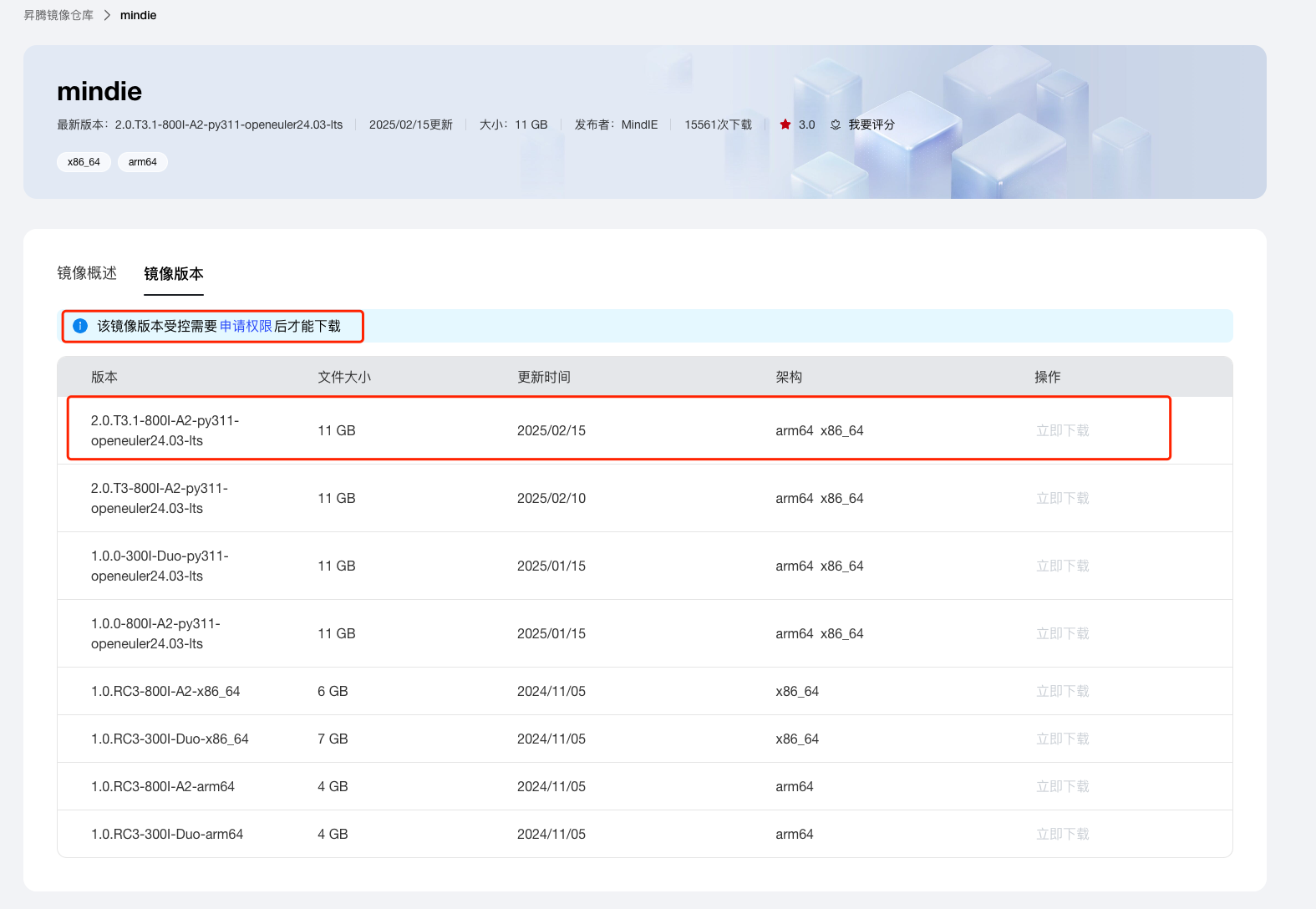Click 立即下载 for 1.0.0-800I-A2-py311
Screen dimensions: 1316x909
click(x=1063, y=633)
